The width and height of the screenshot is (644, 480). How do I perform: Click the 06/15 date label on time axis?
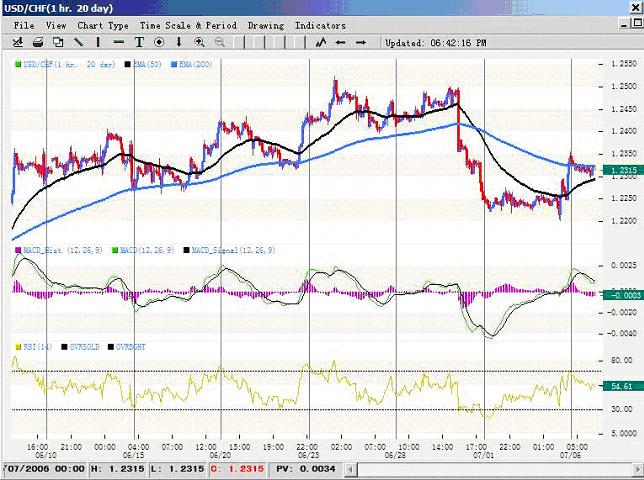point(133,455)
